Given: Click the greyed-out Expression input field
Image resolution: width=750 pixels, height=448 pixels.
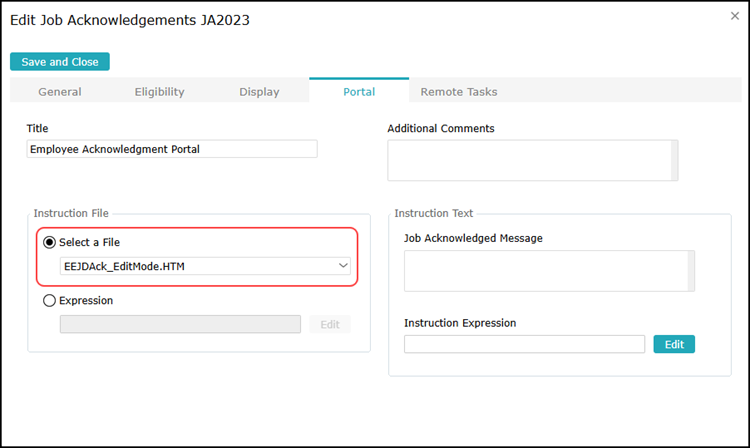Looking at the screenshot, I should coord(180,324).
